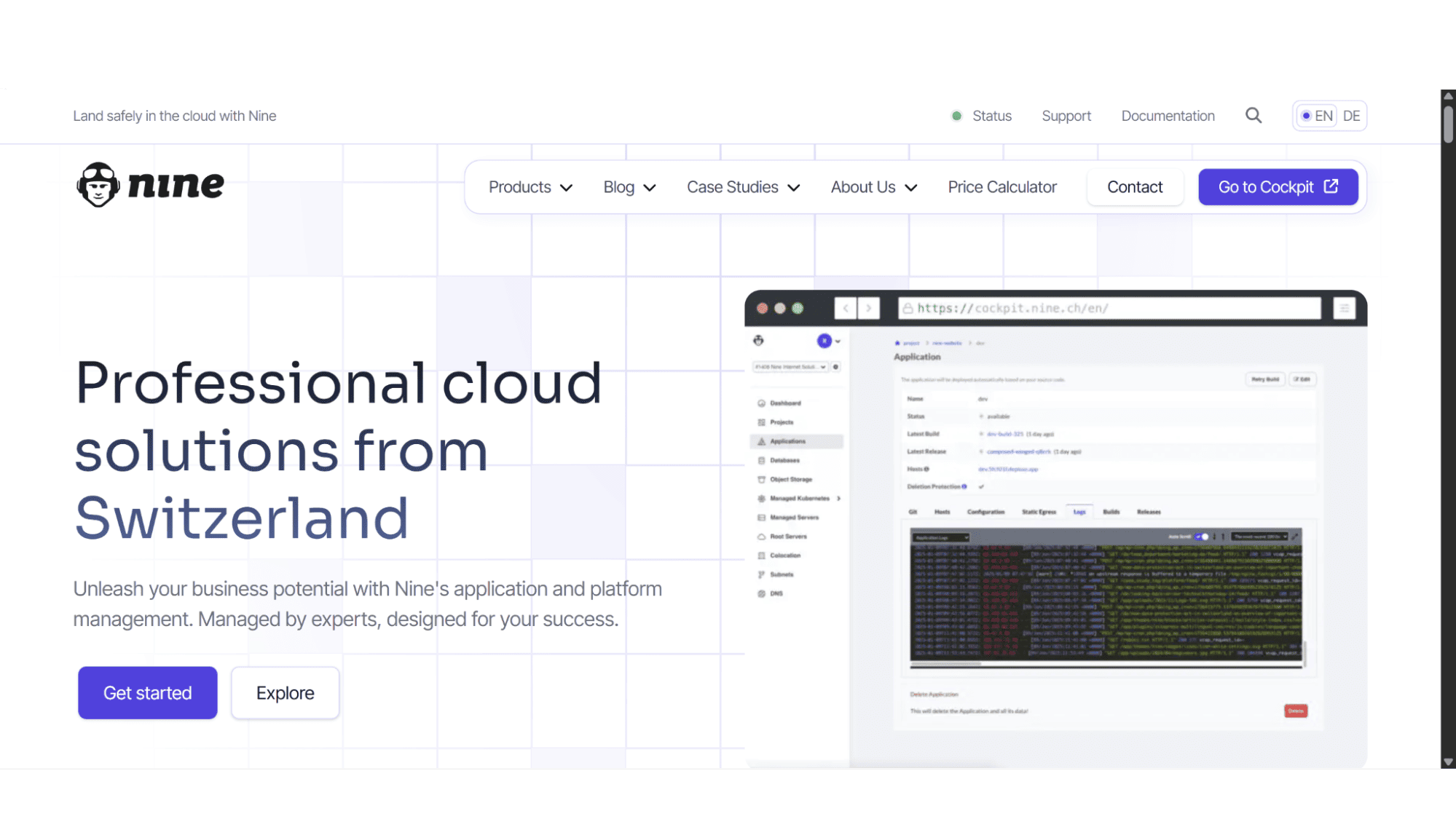Click the Retry Build button in the preview

(1265, 379)
